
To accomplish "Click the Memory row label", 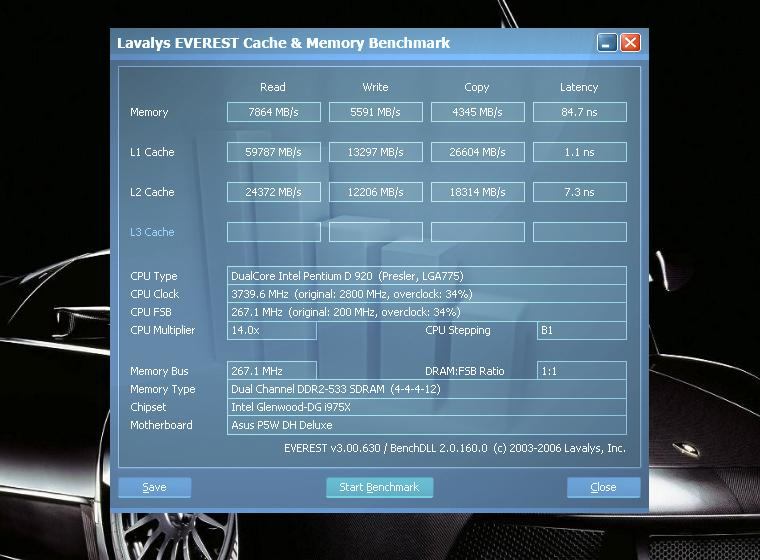I will coord(149,112).
